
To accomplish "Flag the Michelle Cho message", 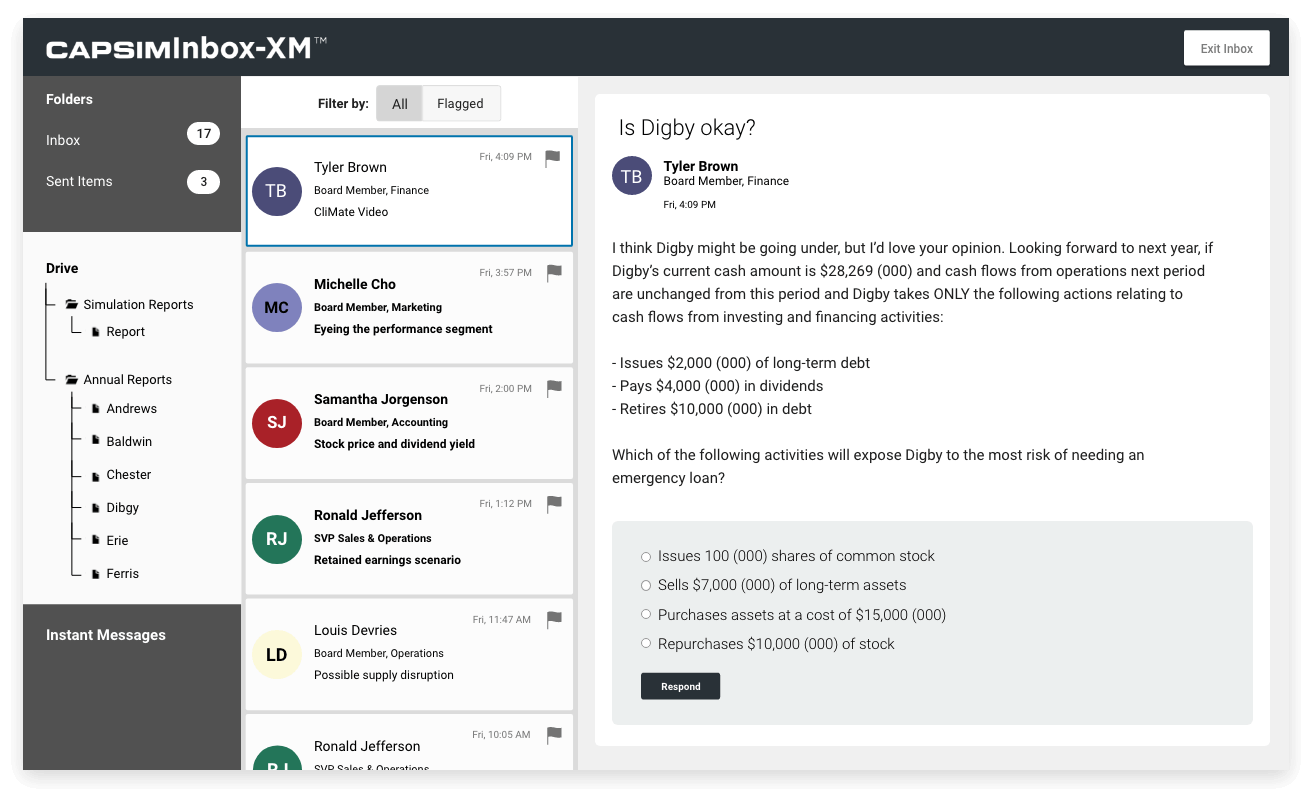I will [x=554, y=273].
